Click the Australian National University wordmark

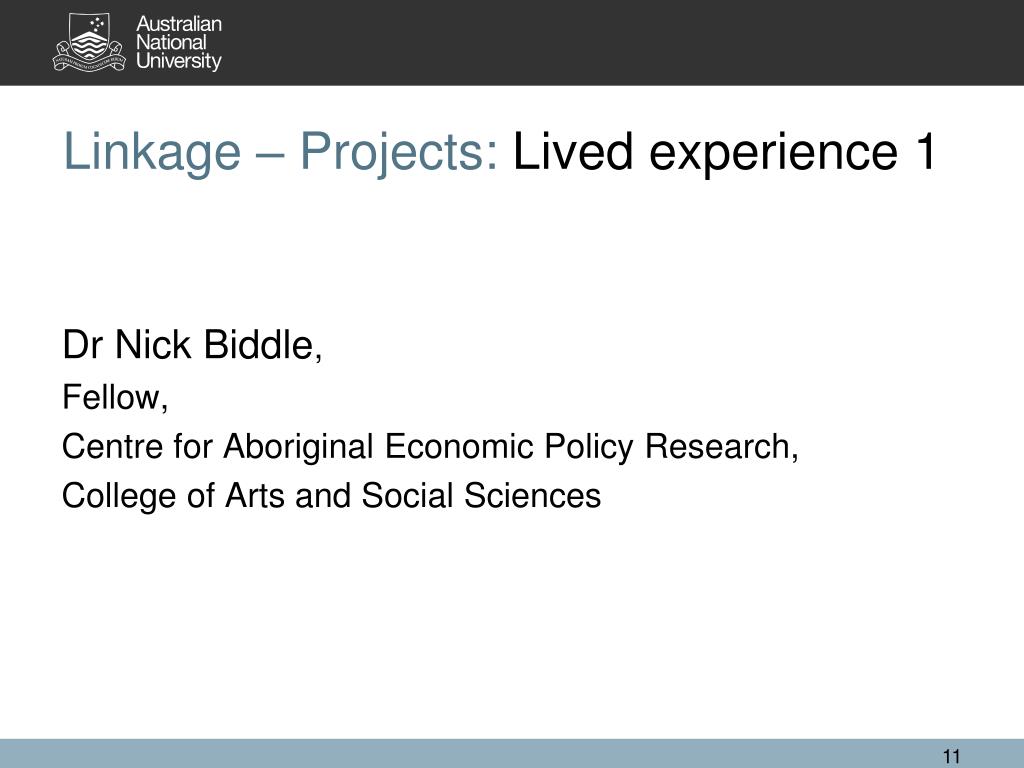pyautogui.click(x=179, y=42)
